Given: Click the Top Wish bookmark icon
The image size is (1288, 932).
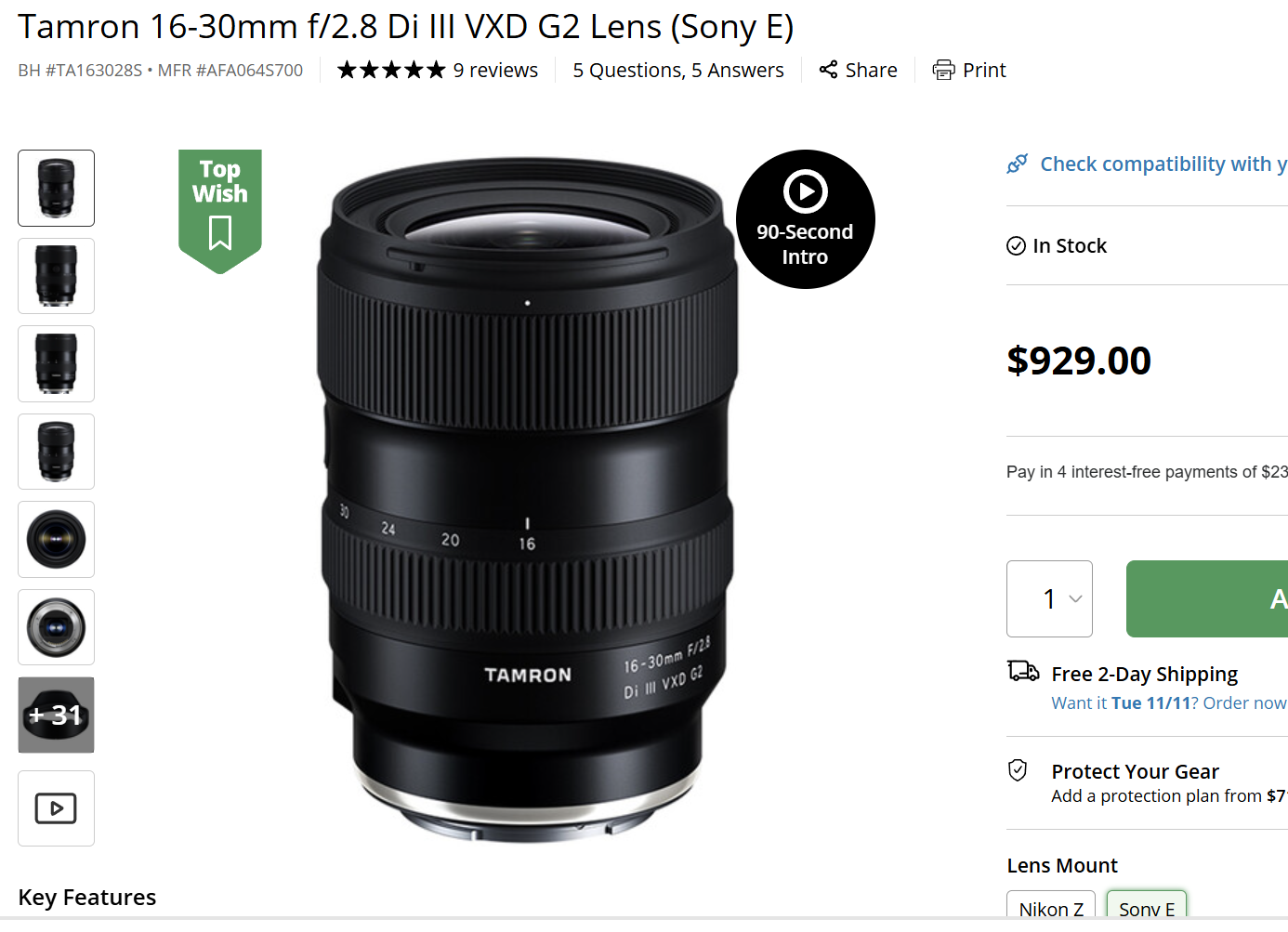Looking at the screenshot, I should click(220, 232).
